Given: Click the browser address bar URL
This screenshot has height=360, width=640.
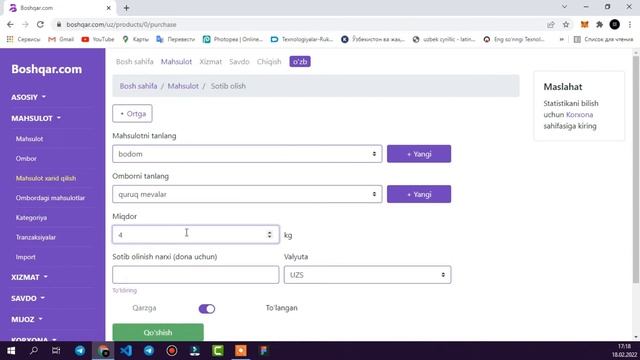Looking at the screenshot, I should point(121,24).
